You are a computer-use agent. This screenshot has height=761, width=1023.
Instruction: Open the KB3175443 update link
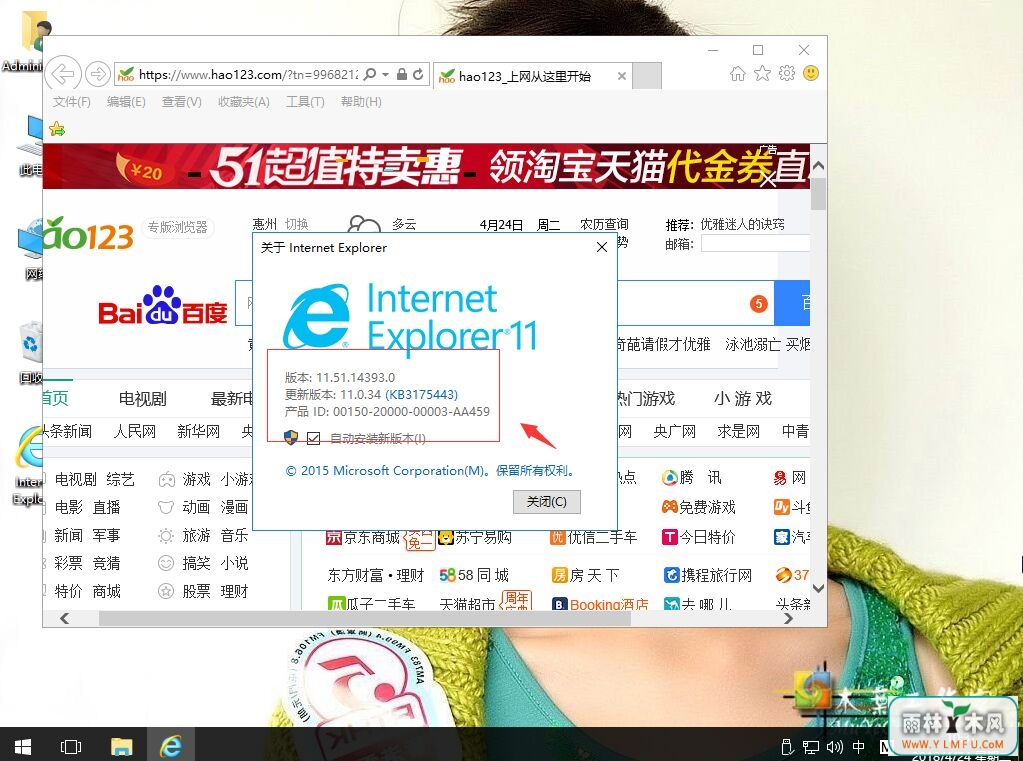point(421,394)
